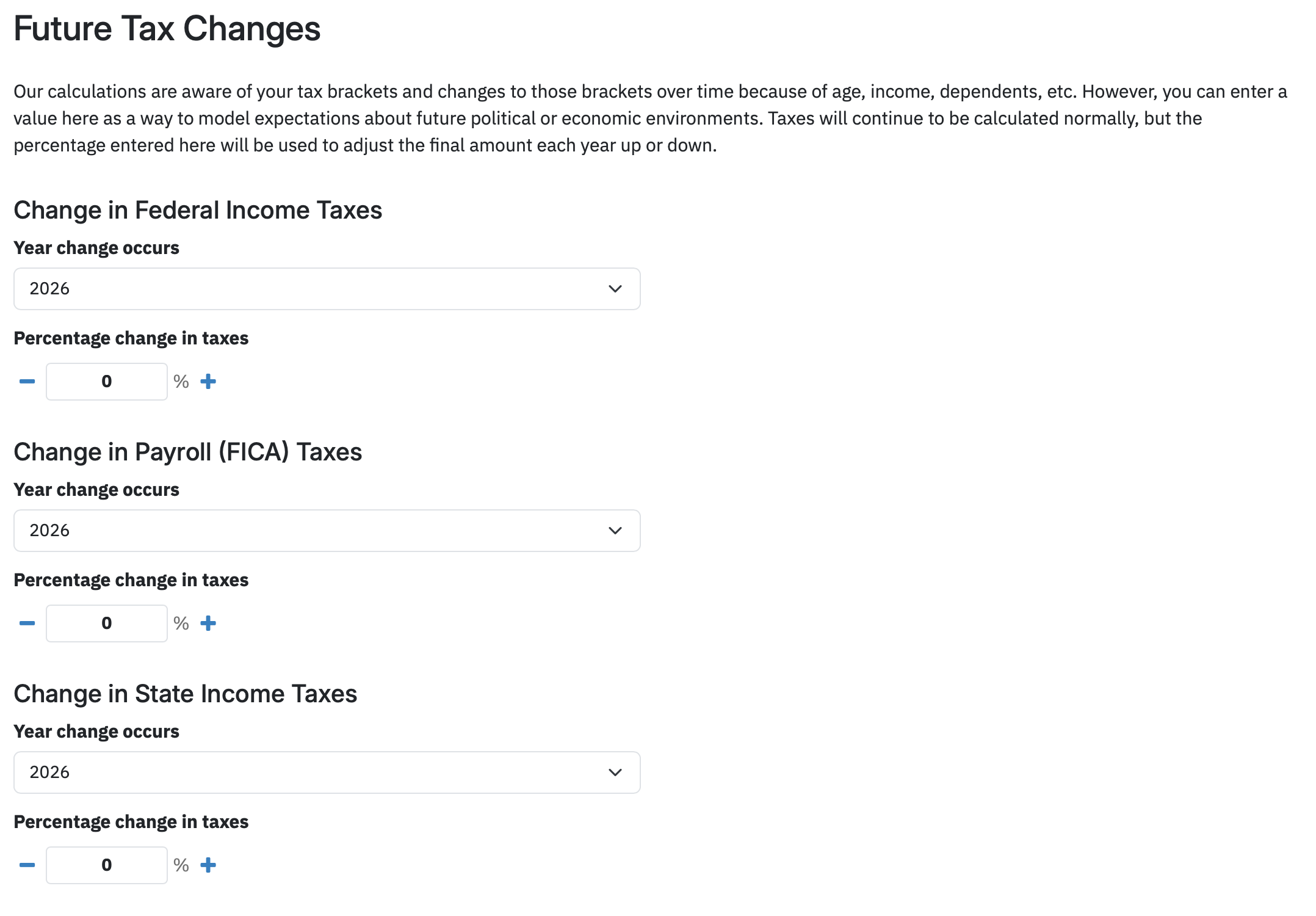Screen dimensions: 1316x916
Task: Click chevron arrow in Federal year selector
Action: (x=615, y=289)
